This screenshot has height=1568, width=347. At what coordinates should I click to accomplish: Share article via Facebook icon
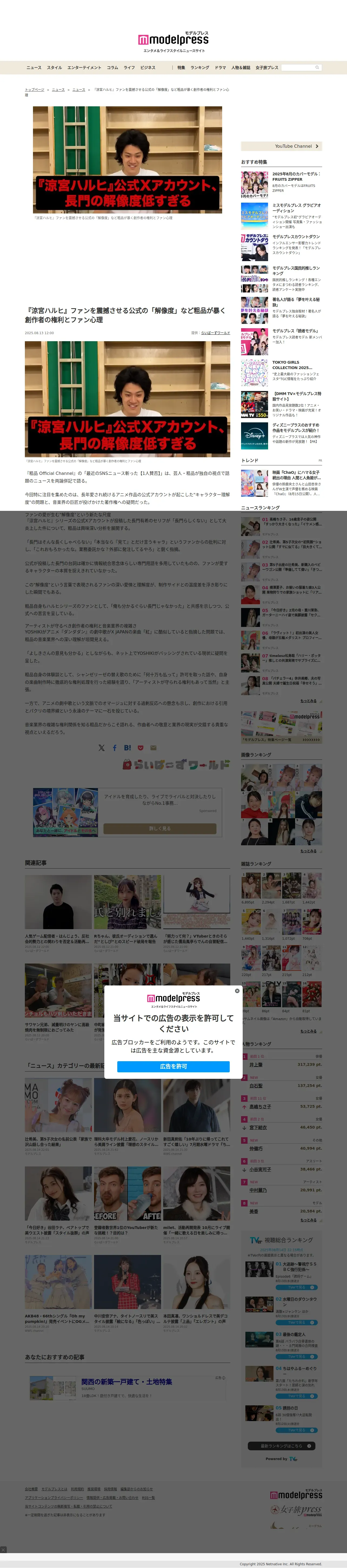[x=114, y=748]
